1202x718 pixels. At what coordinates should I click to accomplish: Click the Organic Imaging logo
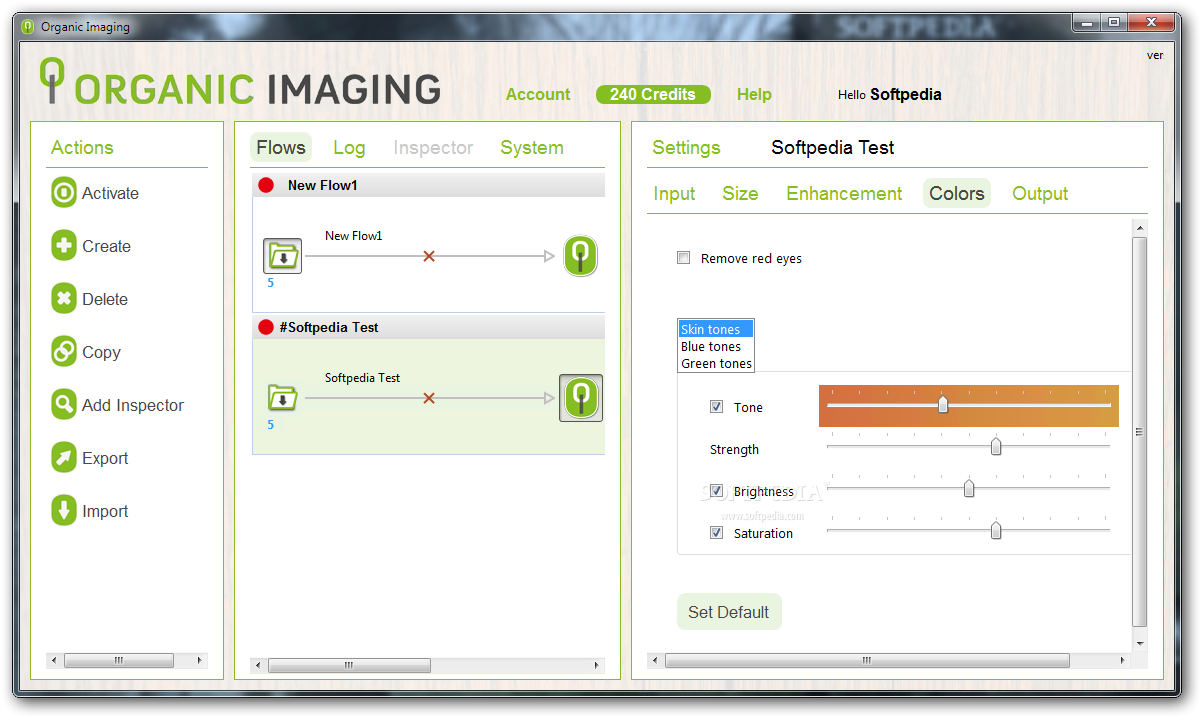coord(240,84)
